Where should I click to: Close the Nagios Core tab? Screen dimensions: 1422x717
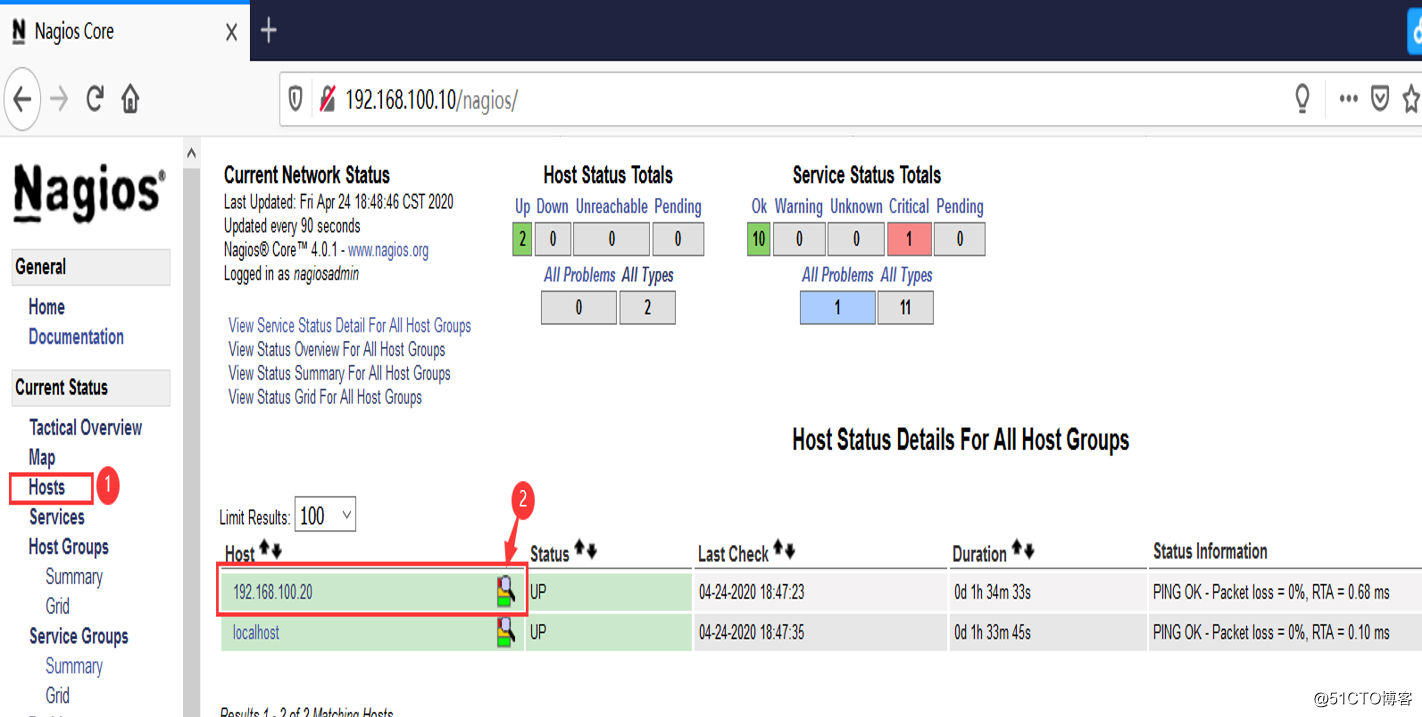pos(231,32)
